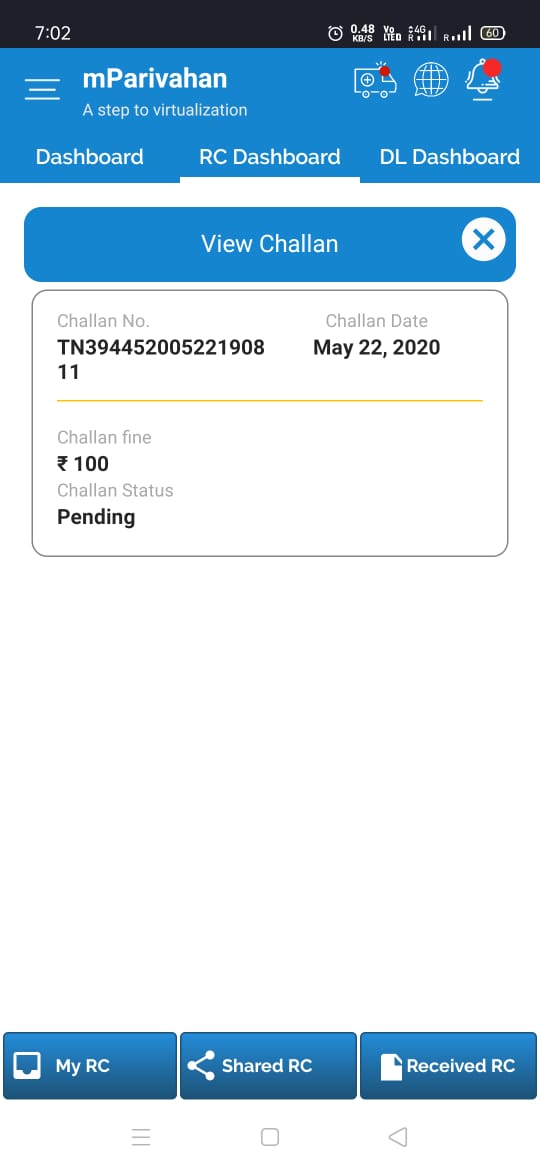Tap the My RC inbox icon

click(x=28, y=1066)
